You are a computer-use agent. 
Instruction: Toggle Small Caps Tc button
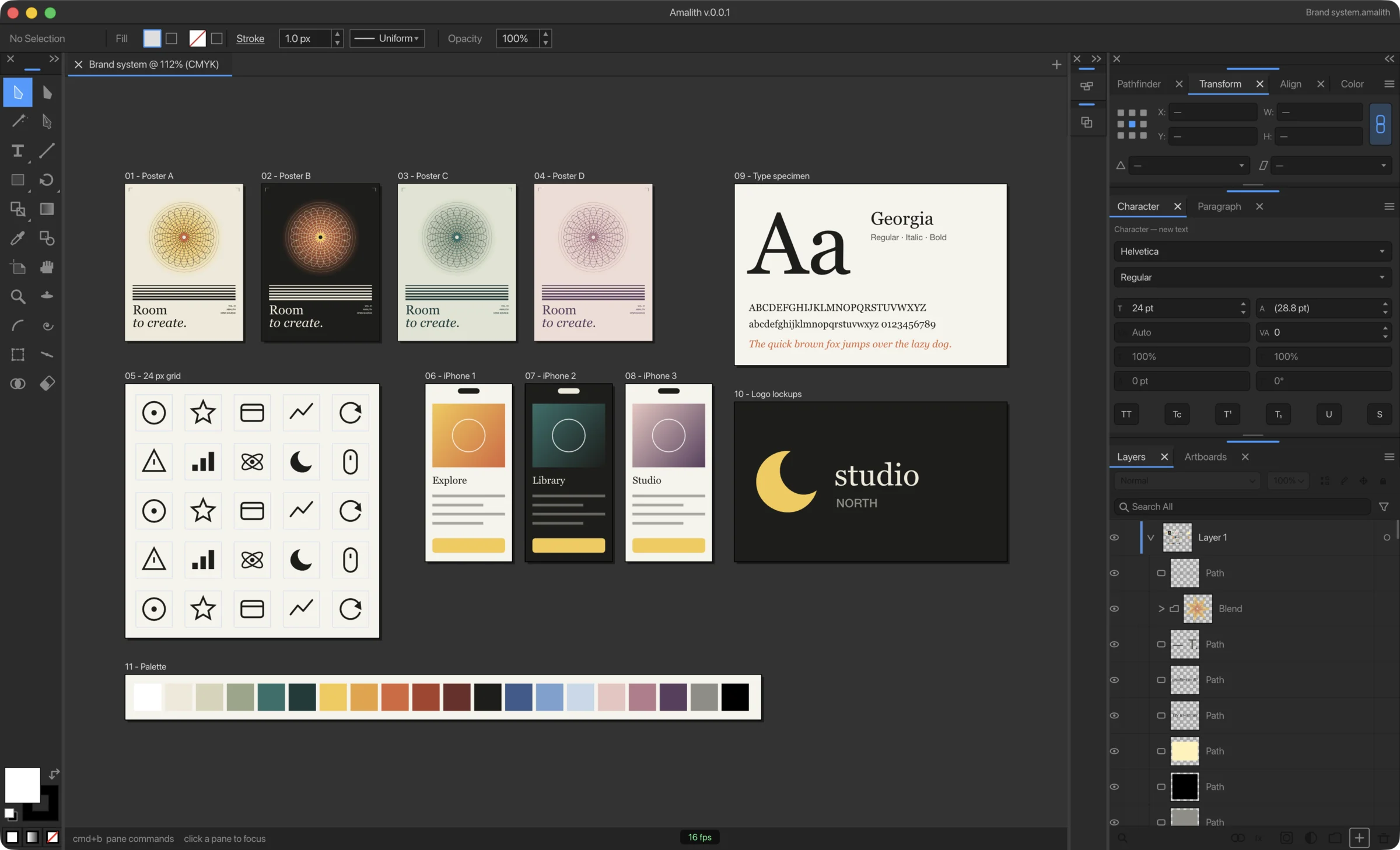coord(1177,415)
